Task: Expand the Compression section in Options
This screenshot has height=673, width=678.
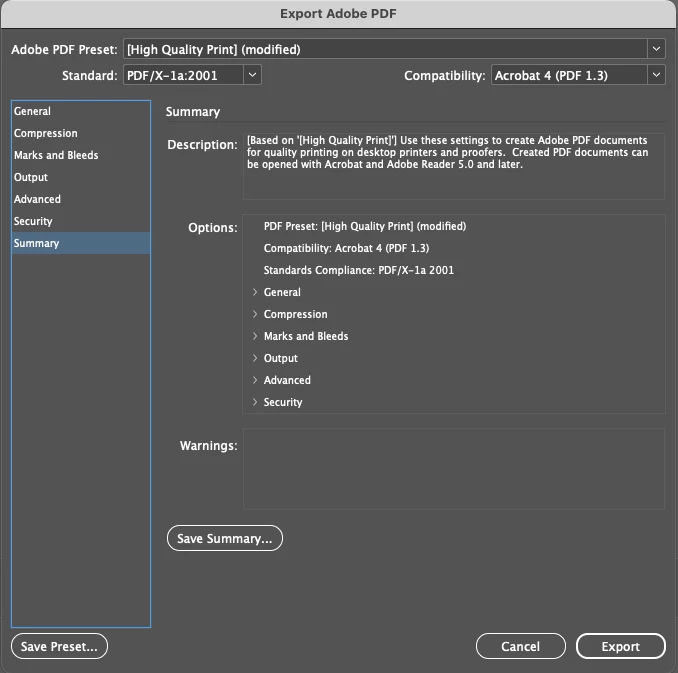Action: point(255,314)
